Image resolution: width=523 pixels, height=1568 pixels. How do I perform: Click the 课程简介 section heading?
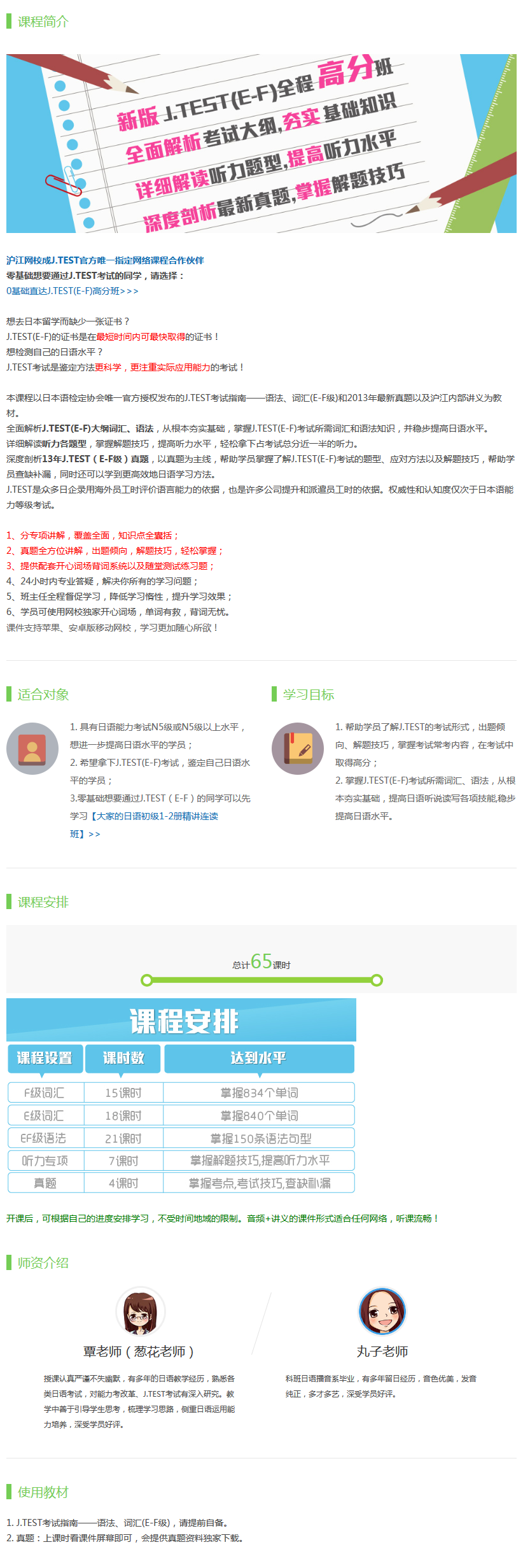click(43, 22)
